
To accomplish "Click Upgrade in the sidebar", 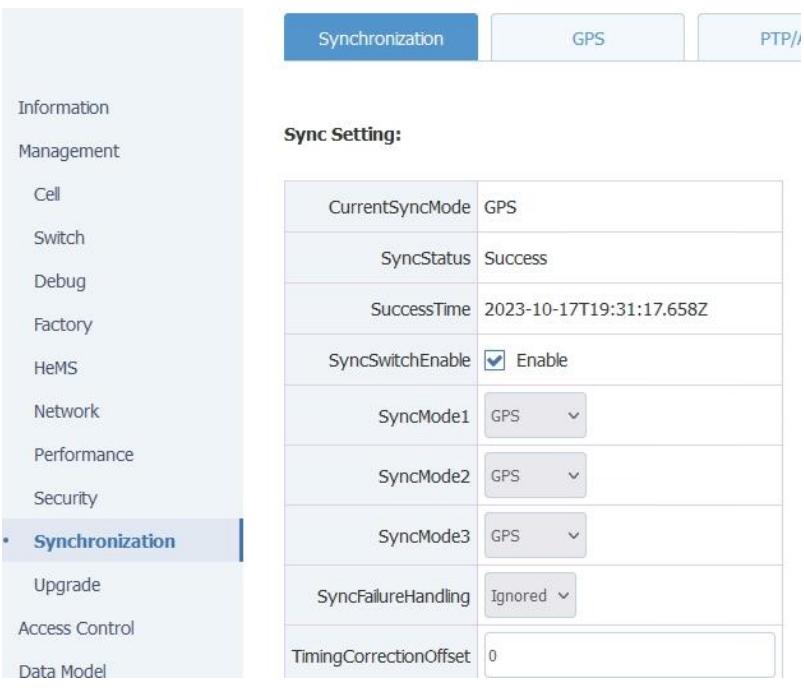I will pos(66,584).
